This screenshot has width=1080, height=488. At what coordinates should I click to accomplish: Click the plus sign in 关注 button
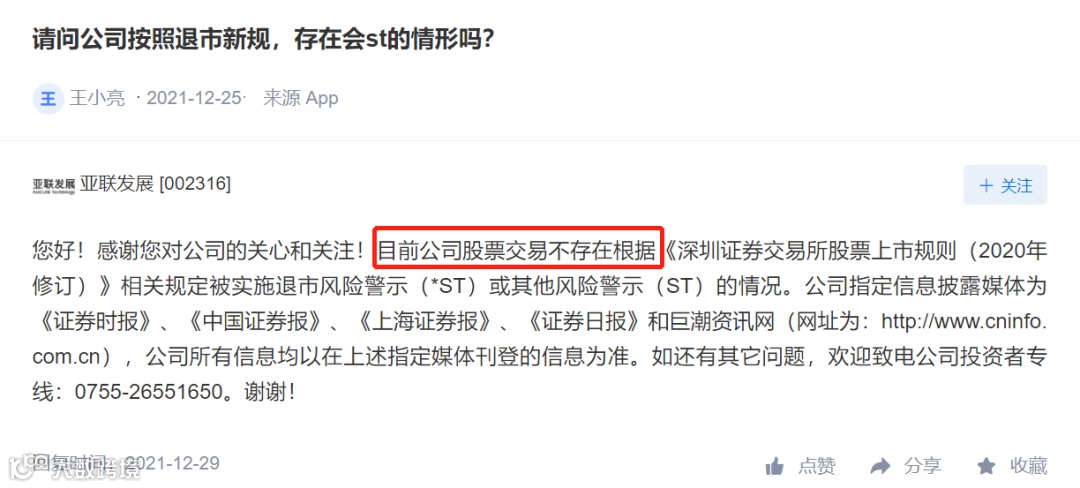(986, 185)
